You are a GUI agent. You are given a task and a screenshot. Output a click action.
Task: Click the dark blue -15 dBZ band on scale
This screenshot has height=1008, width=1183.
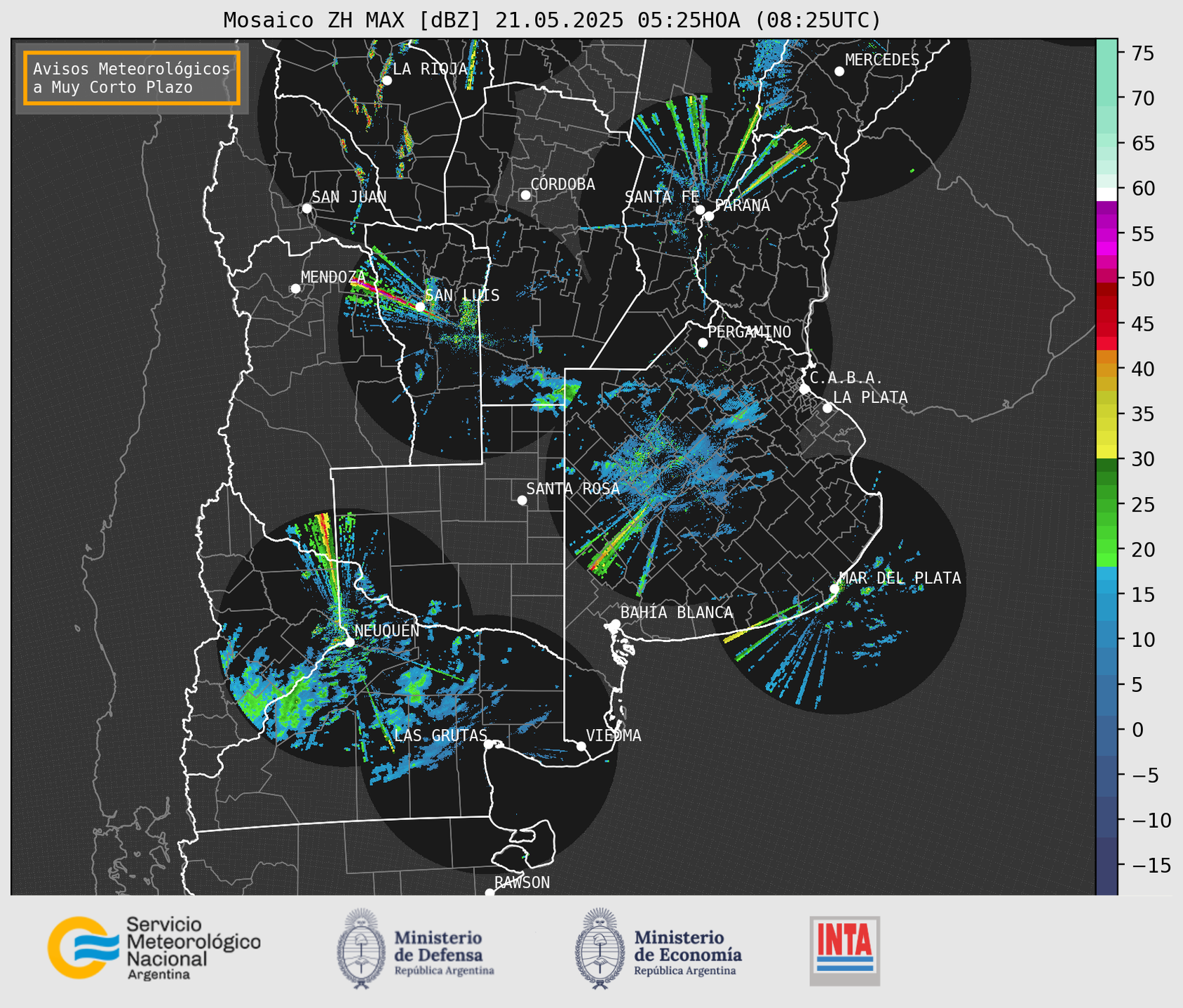[x=1107, y=866]
